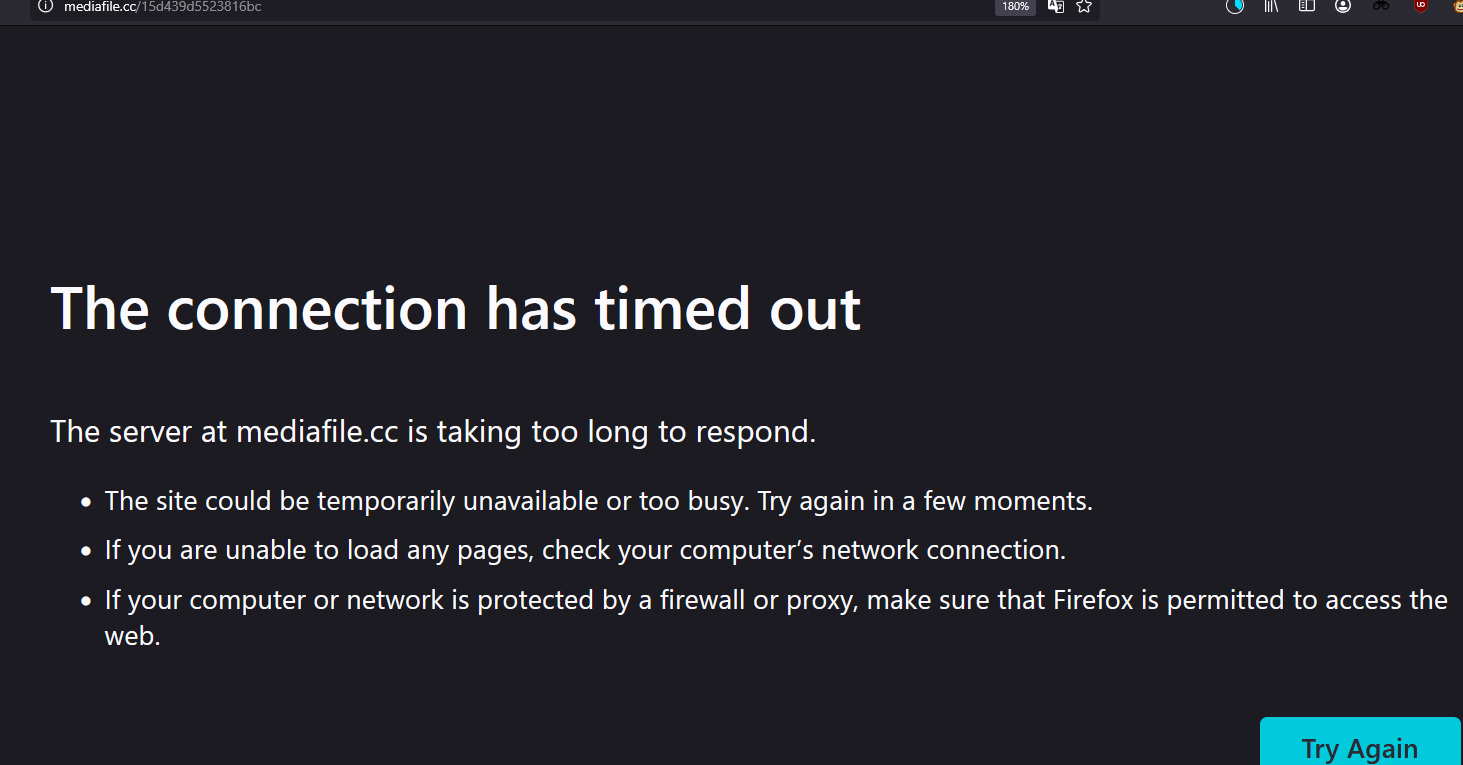
Task: Click the word "web." ending the last bullet
Action: point(133,636)
